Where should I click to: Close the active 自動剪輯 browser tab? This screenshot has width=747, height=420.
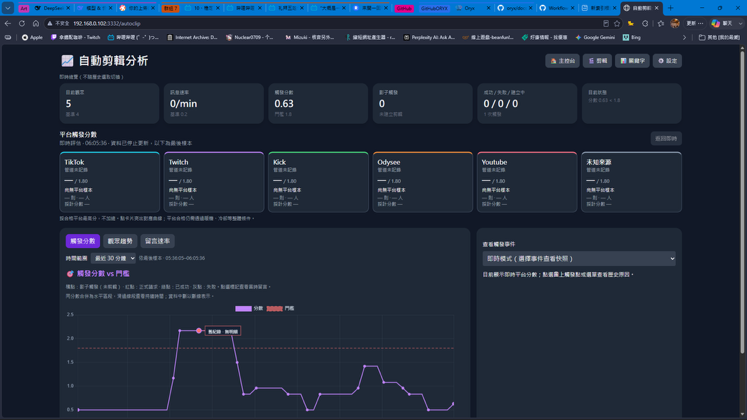pos(657,8)
